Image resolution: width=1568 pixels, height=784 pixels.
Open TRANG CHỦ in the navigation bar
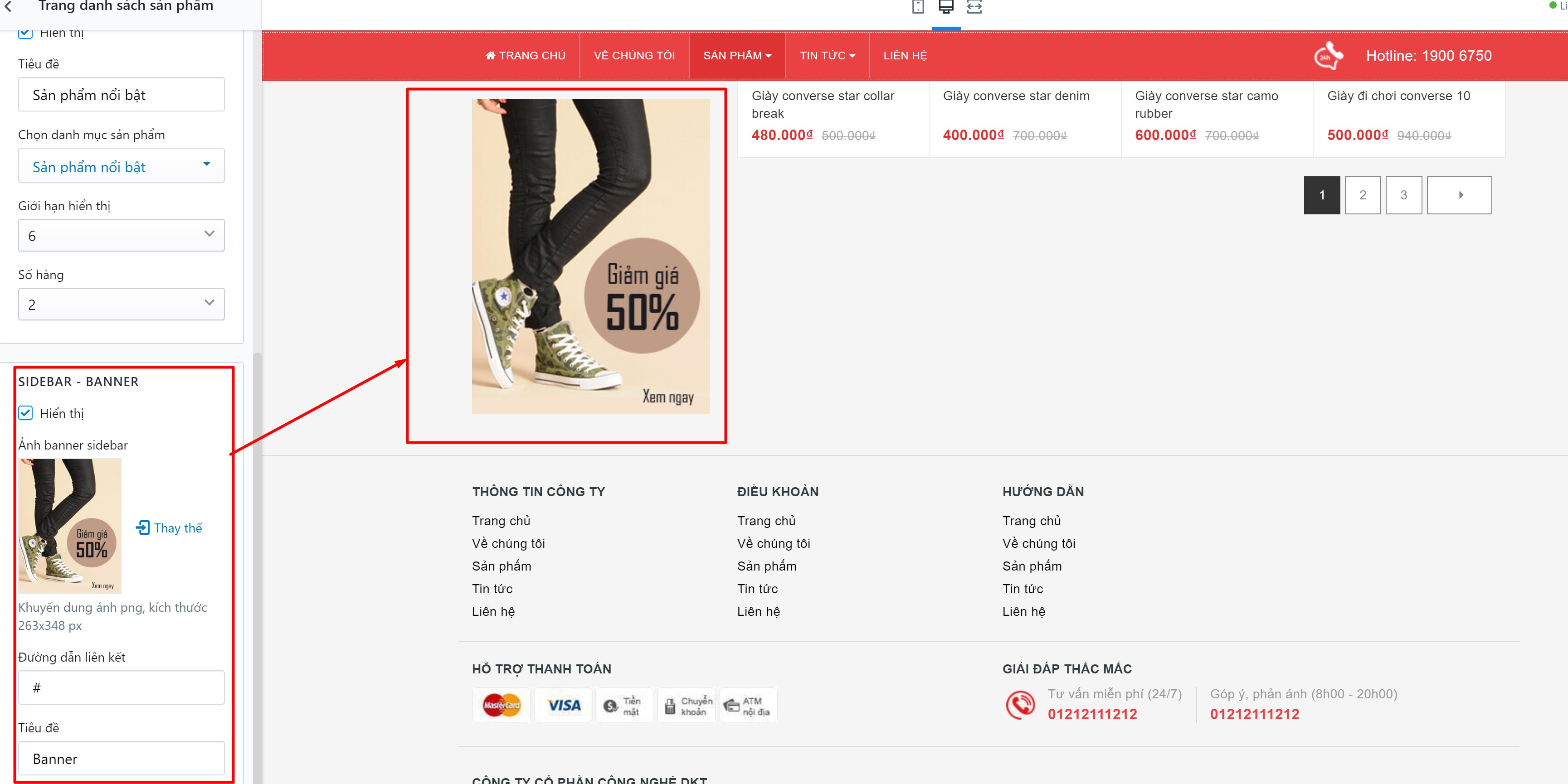coord(525,55)
